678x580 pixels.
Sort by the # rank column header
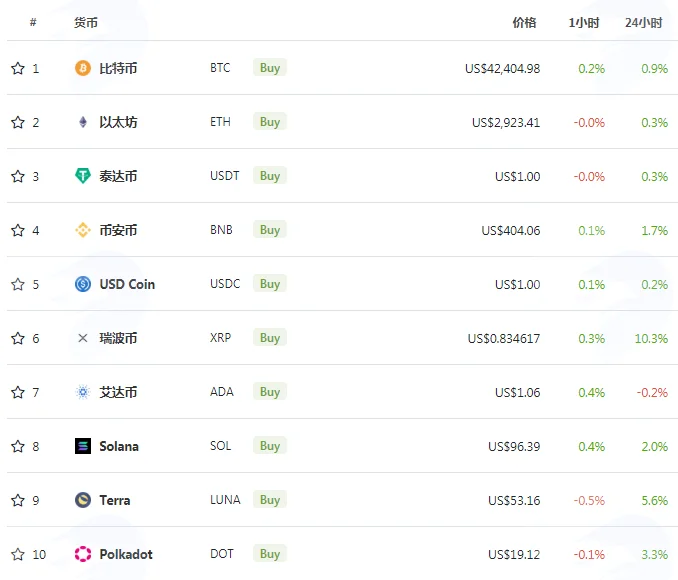[x=33, y=22]
